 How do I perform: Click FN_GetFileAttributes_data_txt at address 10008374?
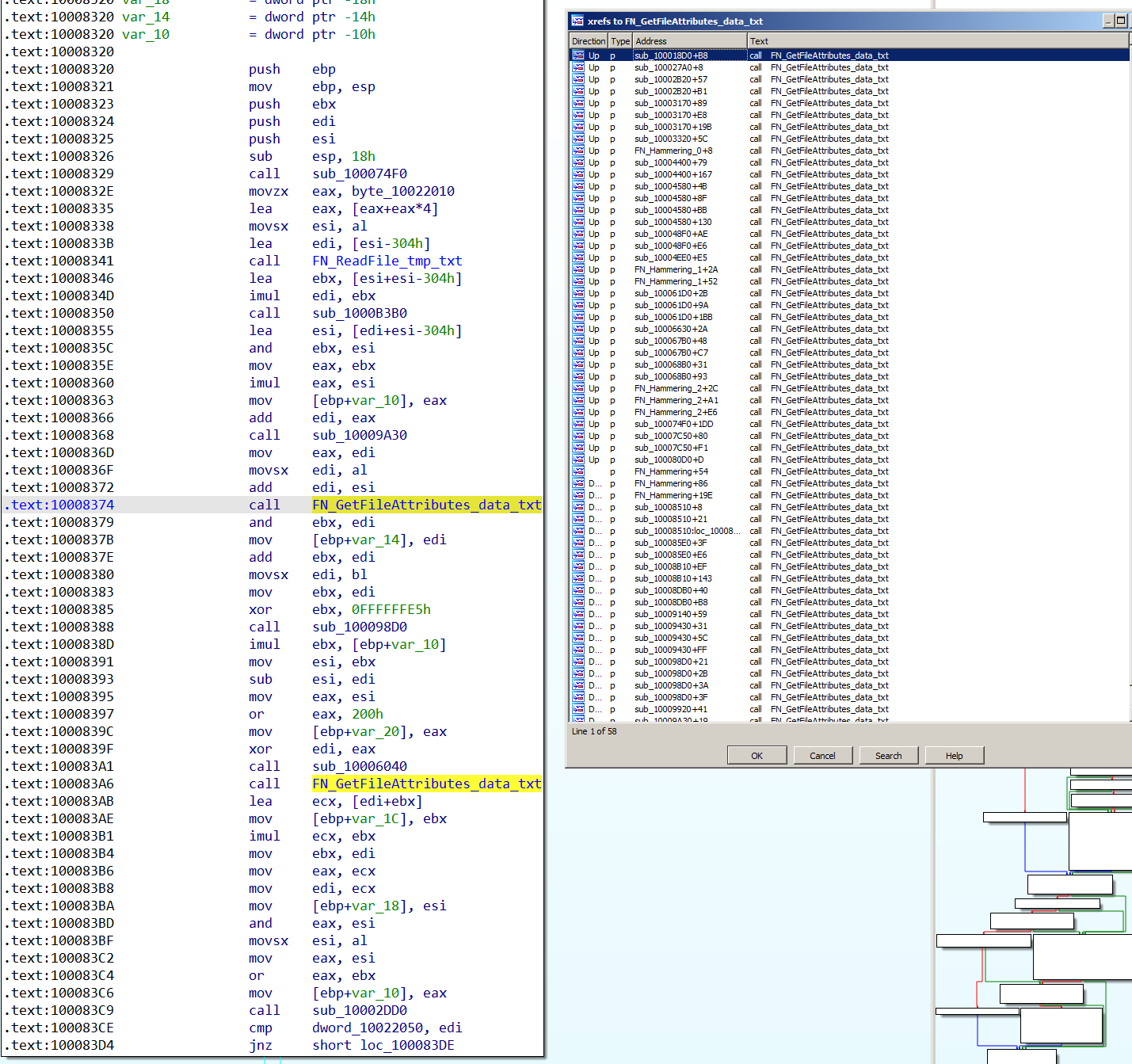pyautogui.click(x=426, y=505)
